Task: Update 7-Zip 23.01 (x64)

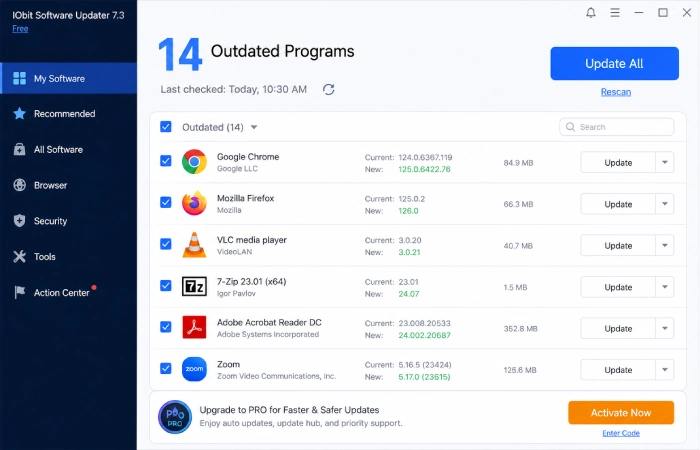Action: (x=618, y=287)
